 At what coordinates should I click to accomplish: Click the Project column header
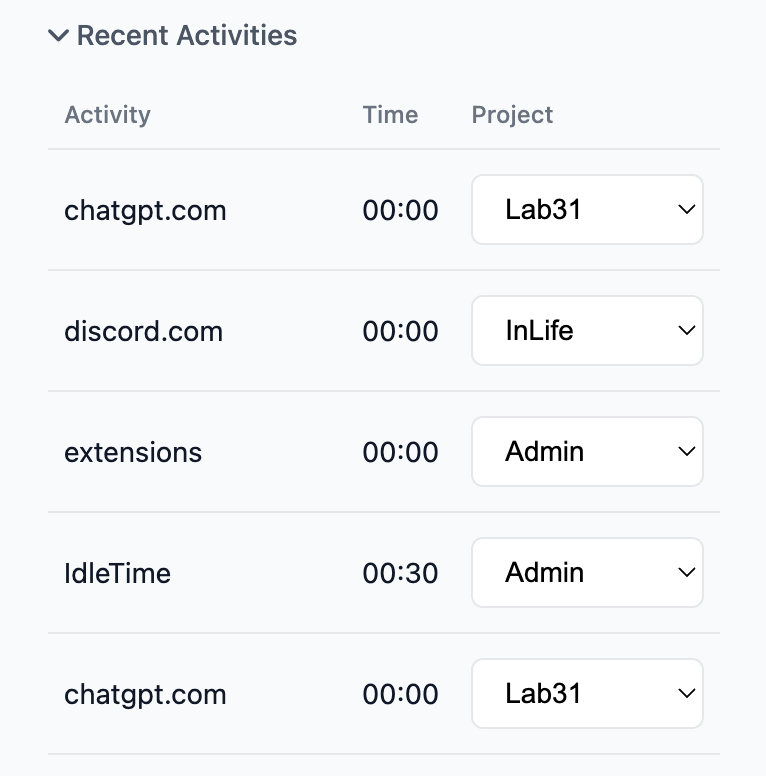tap(512, 115)
